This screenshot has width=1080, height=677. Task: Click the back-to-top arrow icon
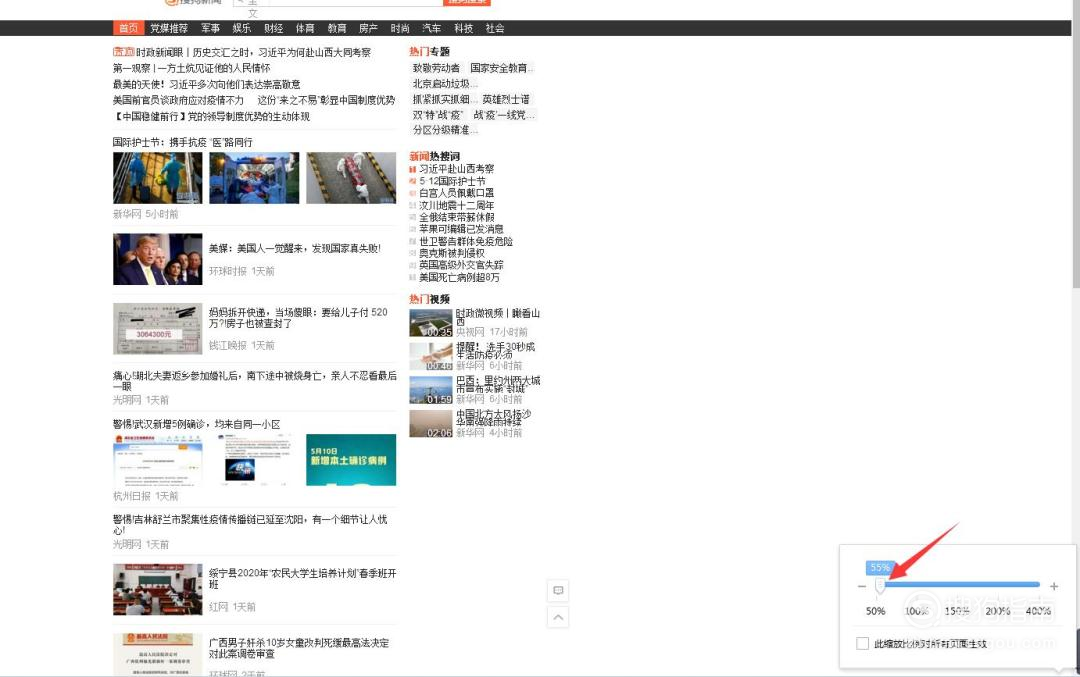(558, 617)
